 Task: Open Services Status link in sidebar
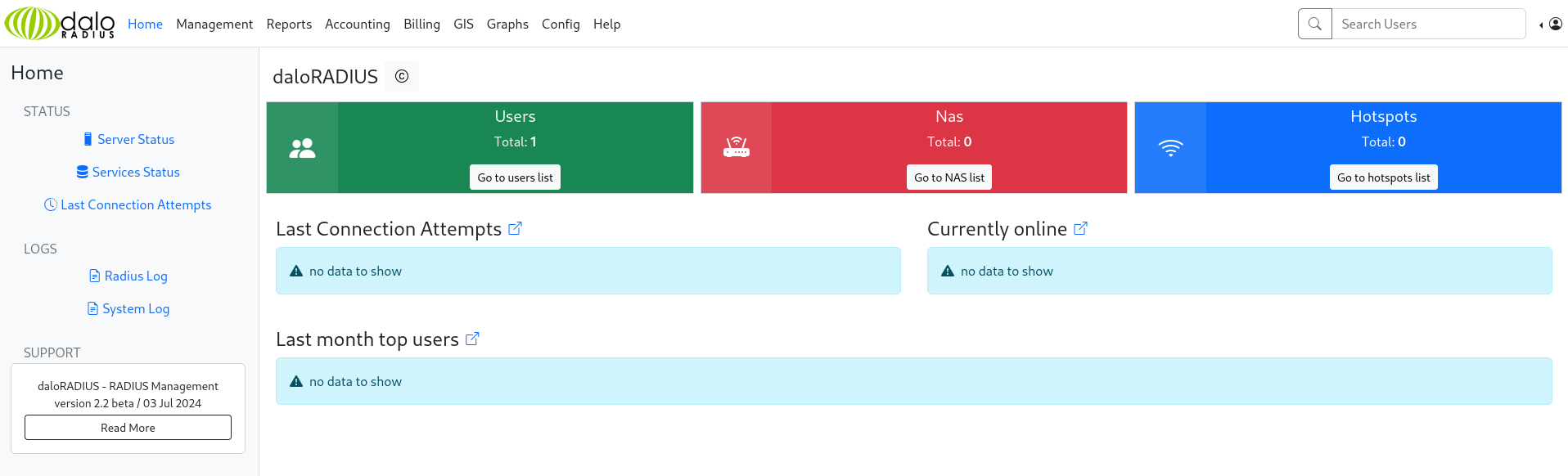coord(128,173)
